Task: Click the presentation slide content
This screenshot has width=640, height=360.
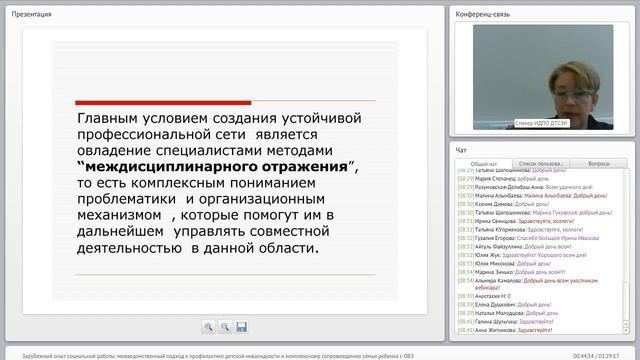Action: pos(225,171)
